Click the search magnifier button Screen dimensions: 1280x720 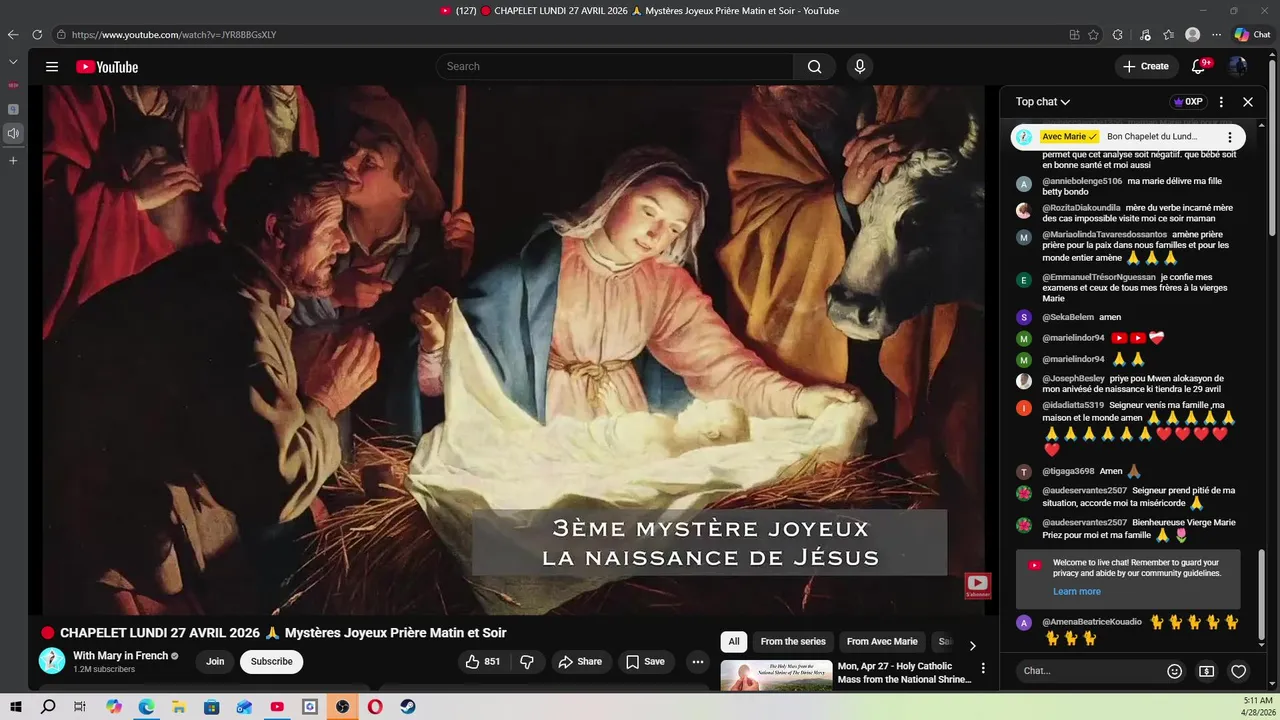(x=814, y=67)
